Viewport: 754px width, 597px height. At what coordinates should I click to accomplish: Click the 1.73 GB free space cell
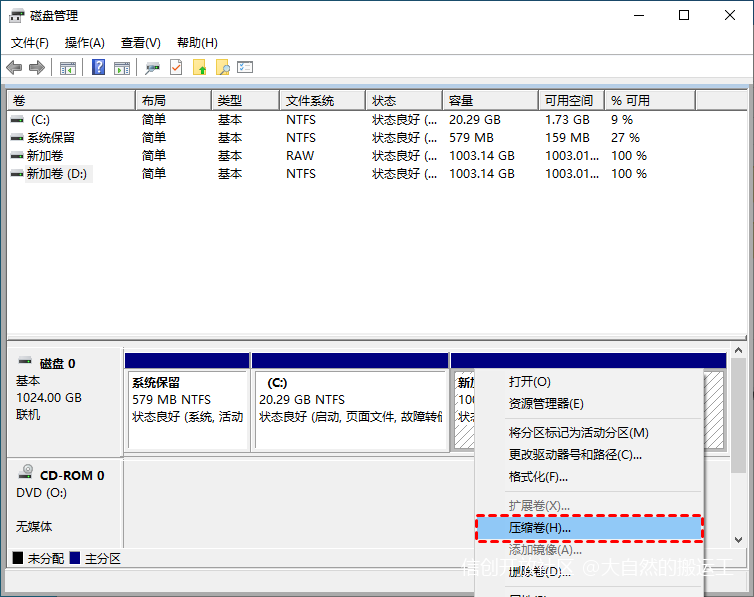[567, 120]
